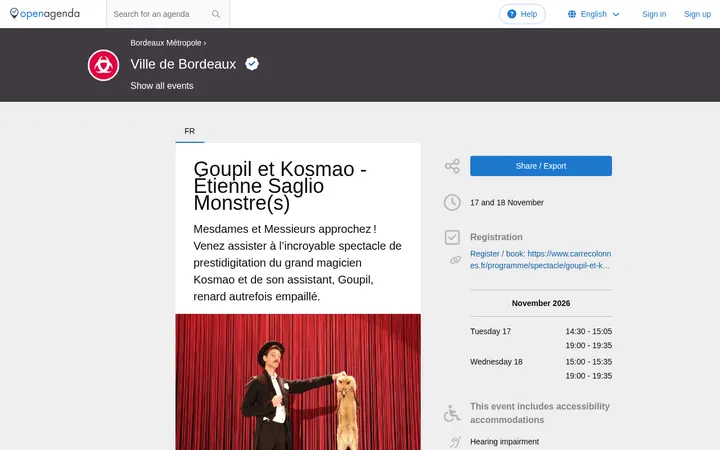Click the magician event photo
Image resolution: width=720 pixels, height=450 pixels.
pos(298,382)
